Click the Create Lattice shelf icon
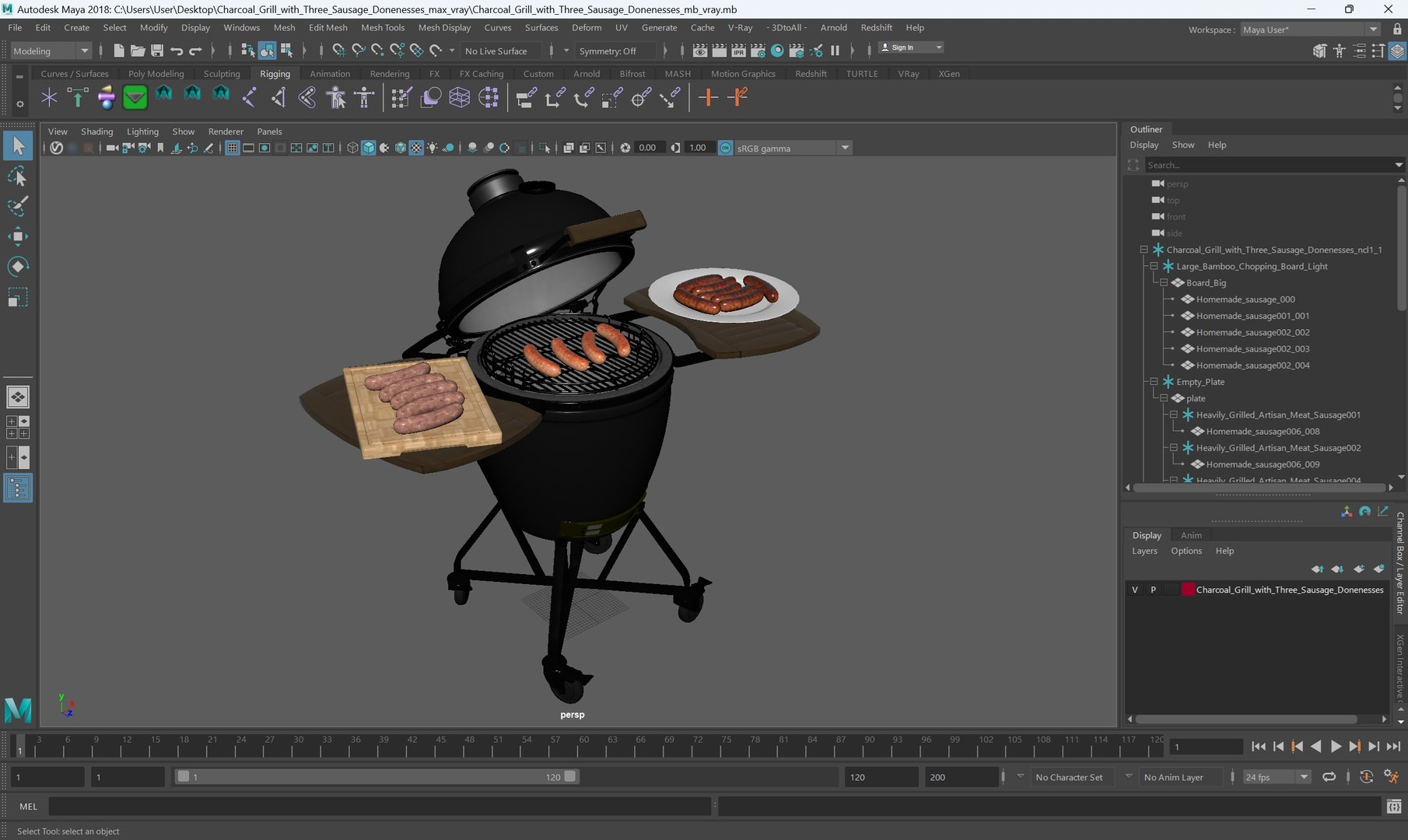1408x840 pixels. (459, 97)
